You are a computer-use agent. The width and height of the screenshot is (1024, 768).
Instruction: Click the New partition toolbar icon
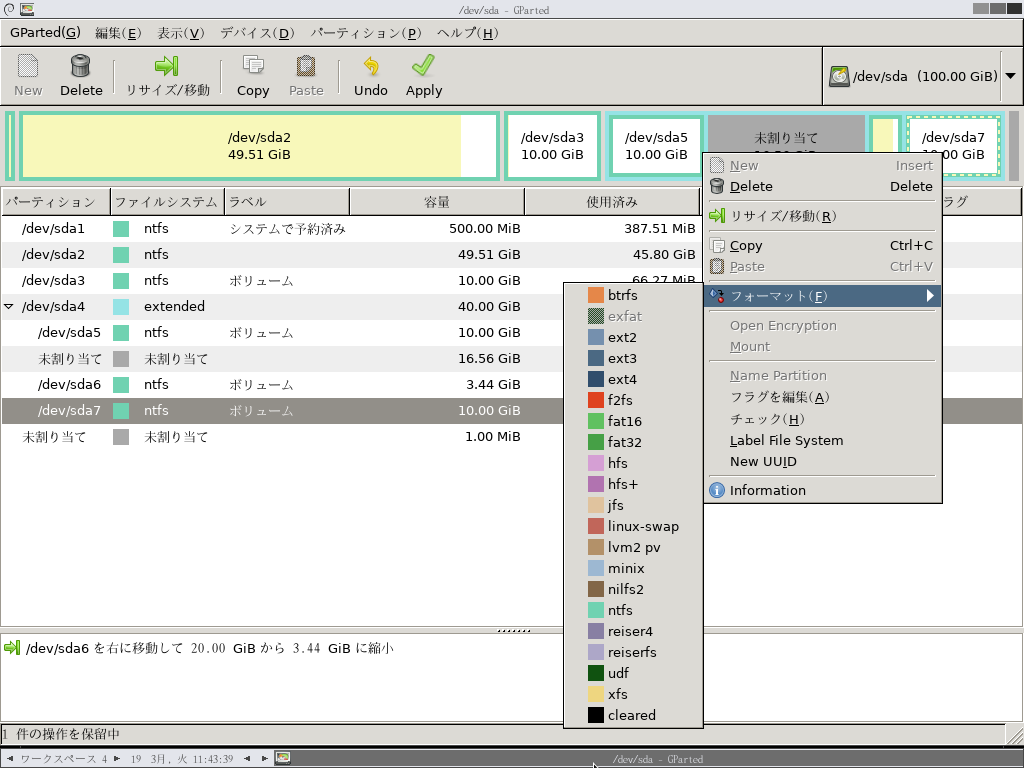(x=28, y=65)
